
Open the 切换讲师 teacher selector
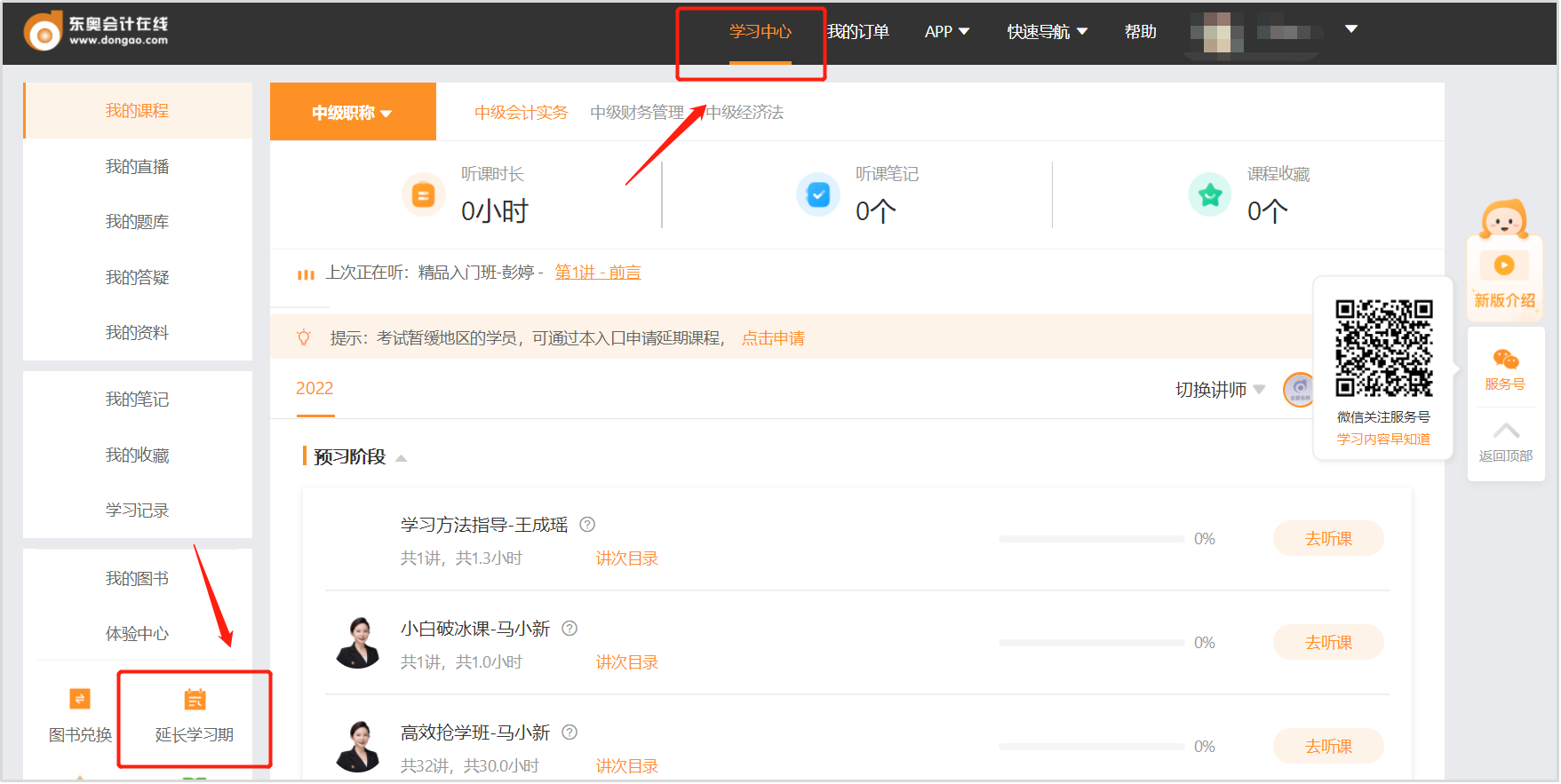(1219, 390)
